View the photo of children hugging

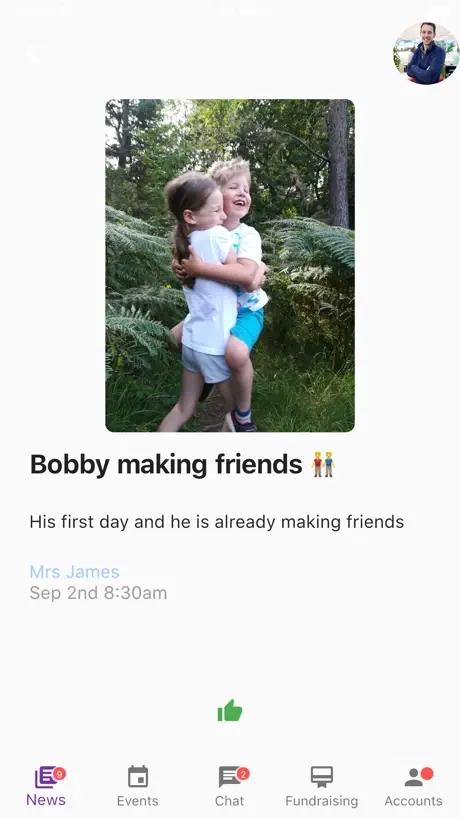click(x=230, y=266)
